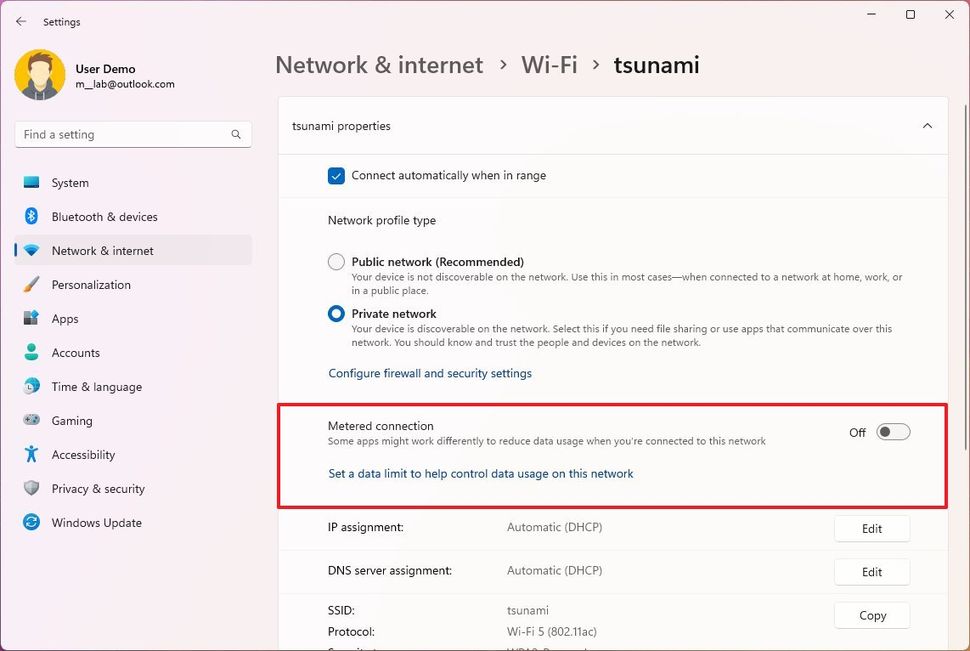The width and height of the screenshot is (970, 651).
Task: Select the Gaming controller icon
Action: [30, 421]
